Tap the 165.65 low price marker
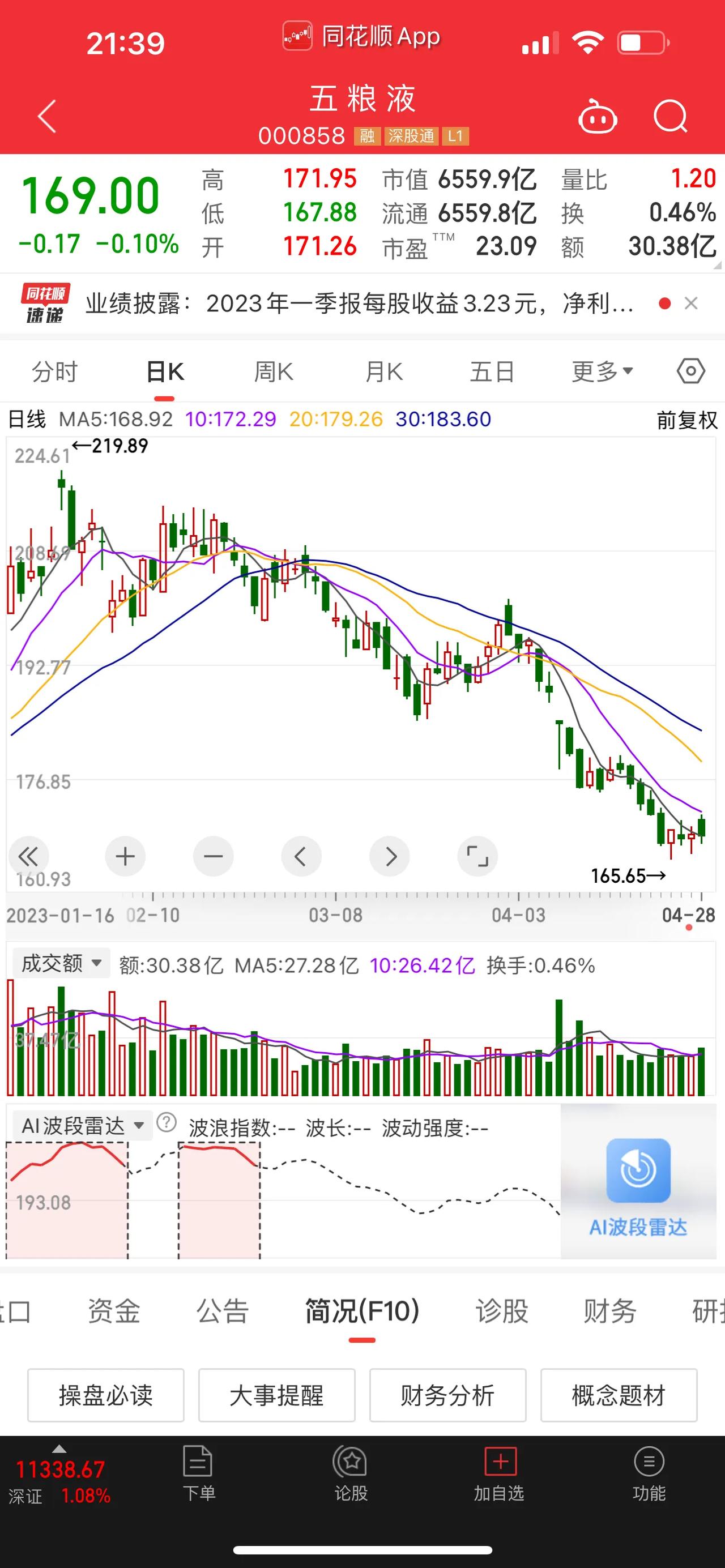This screenshot has width=725, height=1568. [x=628, y=876]
